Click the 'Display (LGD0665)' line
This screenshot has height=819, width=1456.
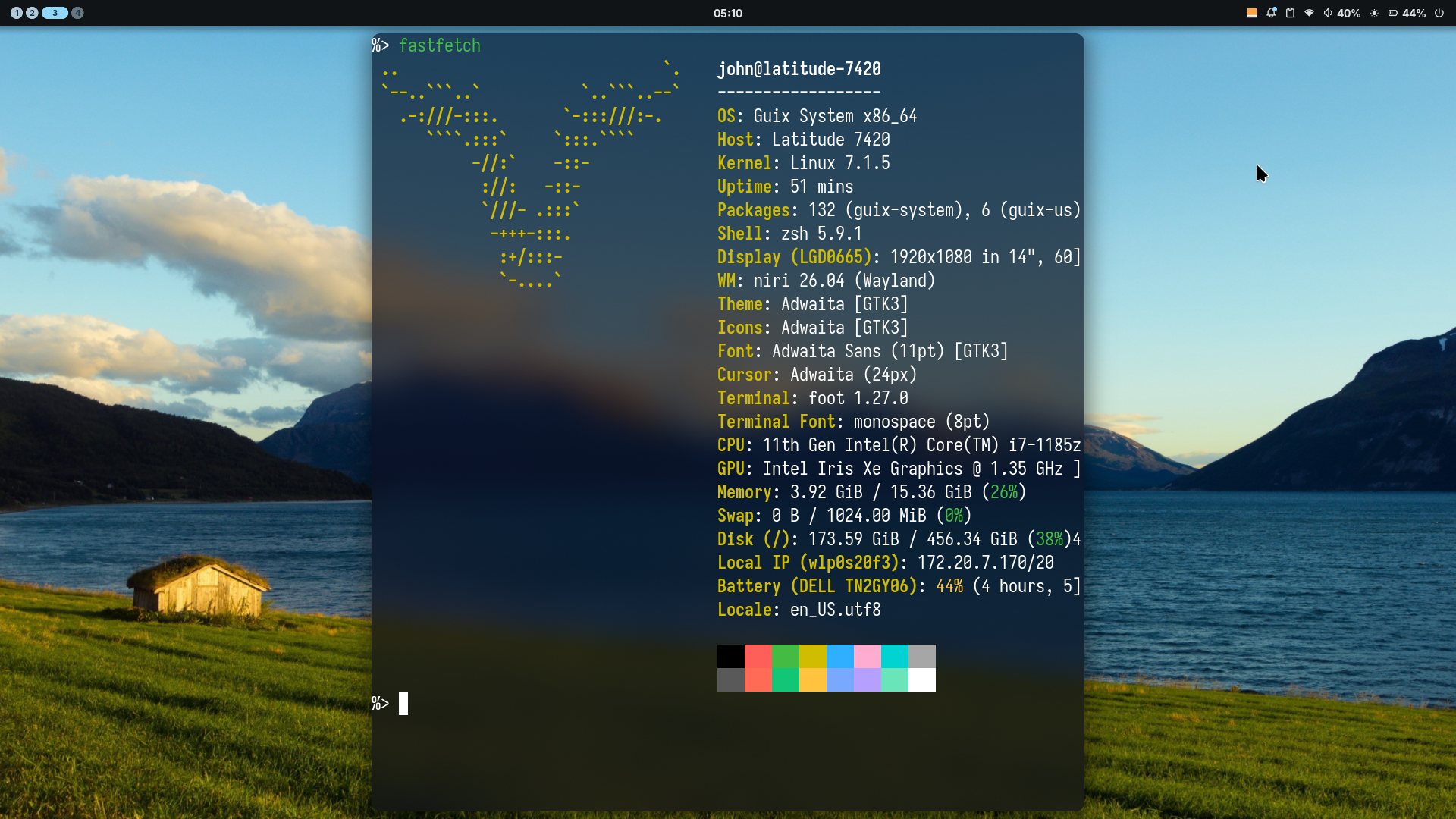coord(899,257)
